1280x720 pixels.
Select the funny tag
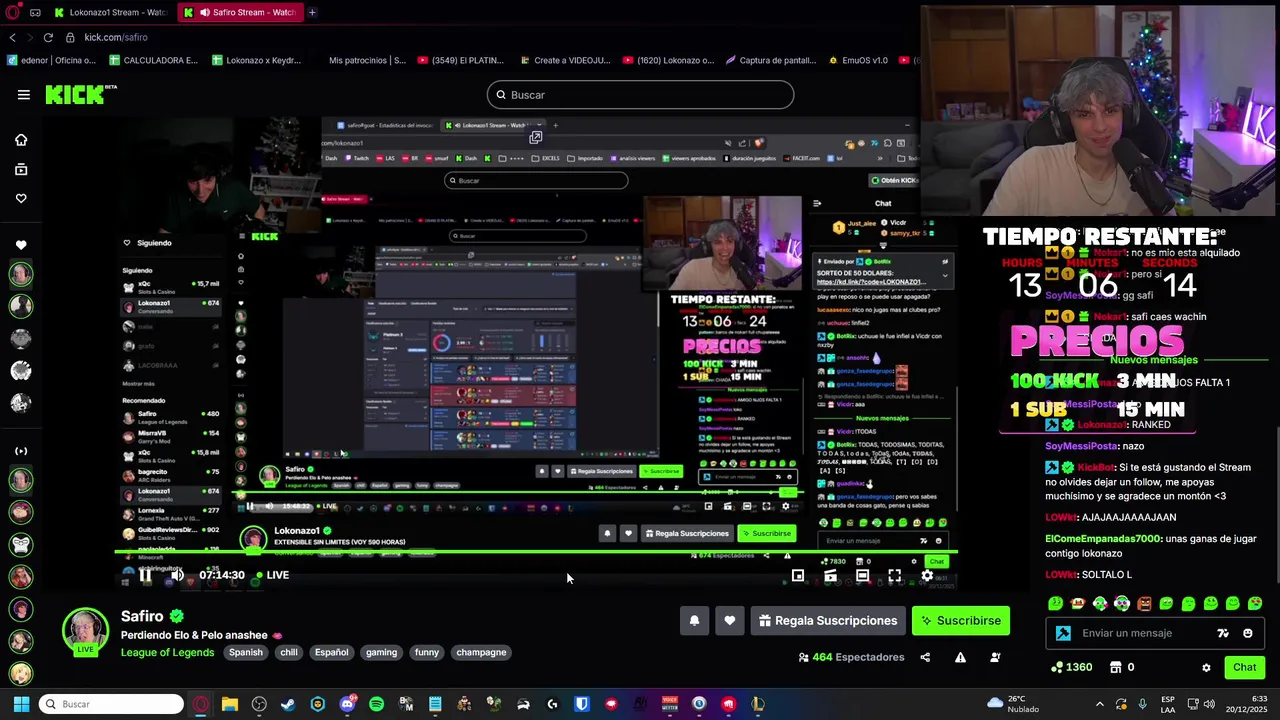pos(427,652)
